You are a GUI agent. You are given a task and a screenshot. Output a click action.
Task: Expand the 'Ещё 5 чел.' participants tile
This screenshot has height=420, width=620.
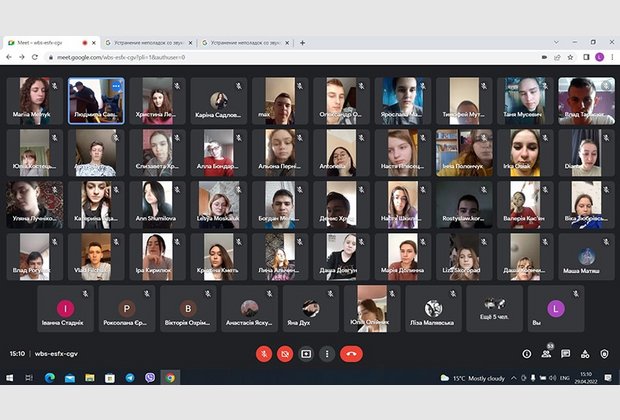[494, 309]
